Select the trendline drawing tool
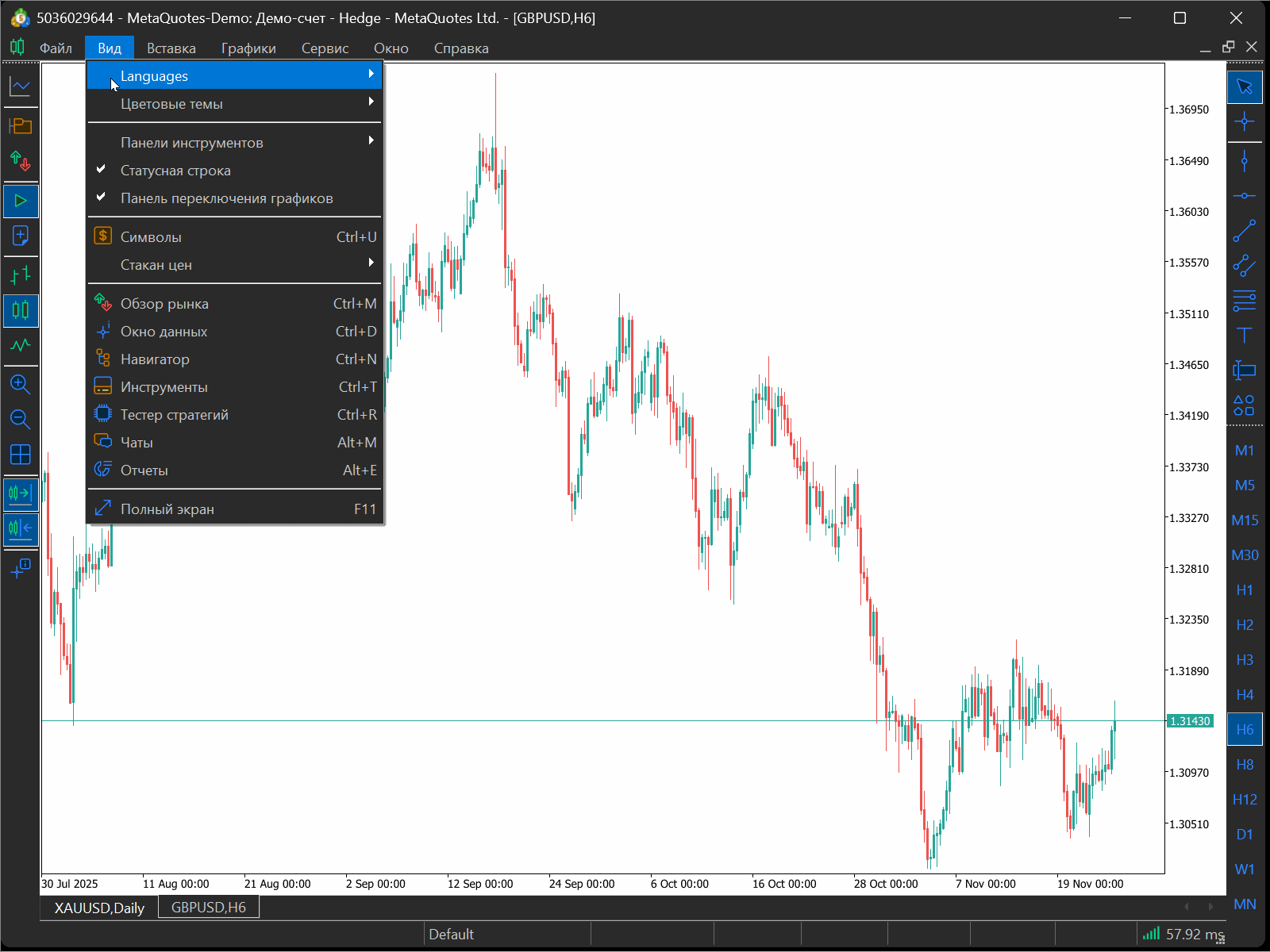Image resolution: width=1270 pixels, height=952 pixels. coord(1245,230)
